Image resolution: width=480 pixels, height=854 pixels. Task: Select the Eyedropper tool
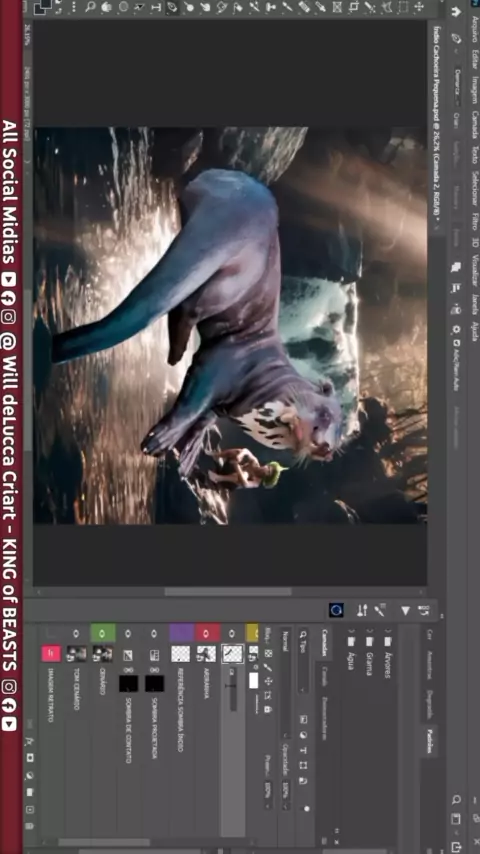[x=320, y=8]
